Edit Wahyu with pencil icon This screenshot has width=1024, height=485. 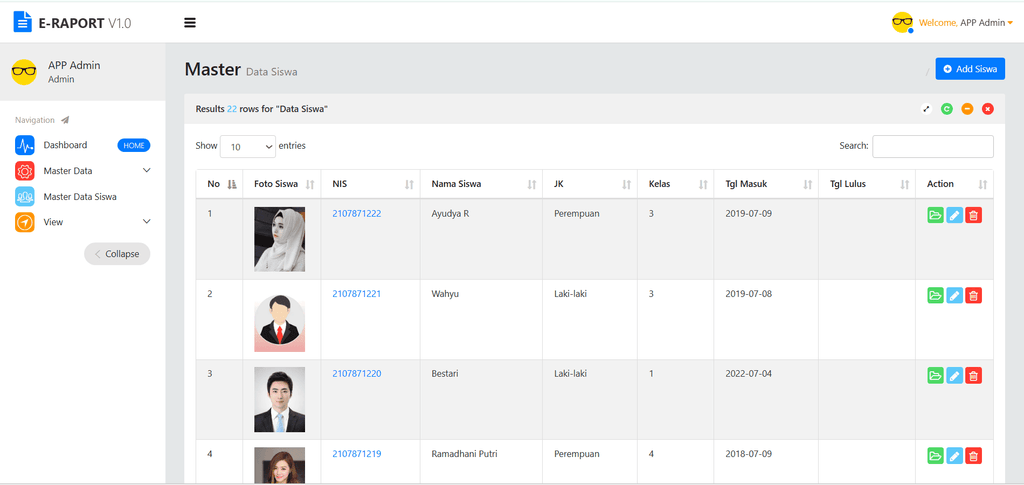[955, 296]
